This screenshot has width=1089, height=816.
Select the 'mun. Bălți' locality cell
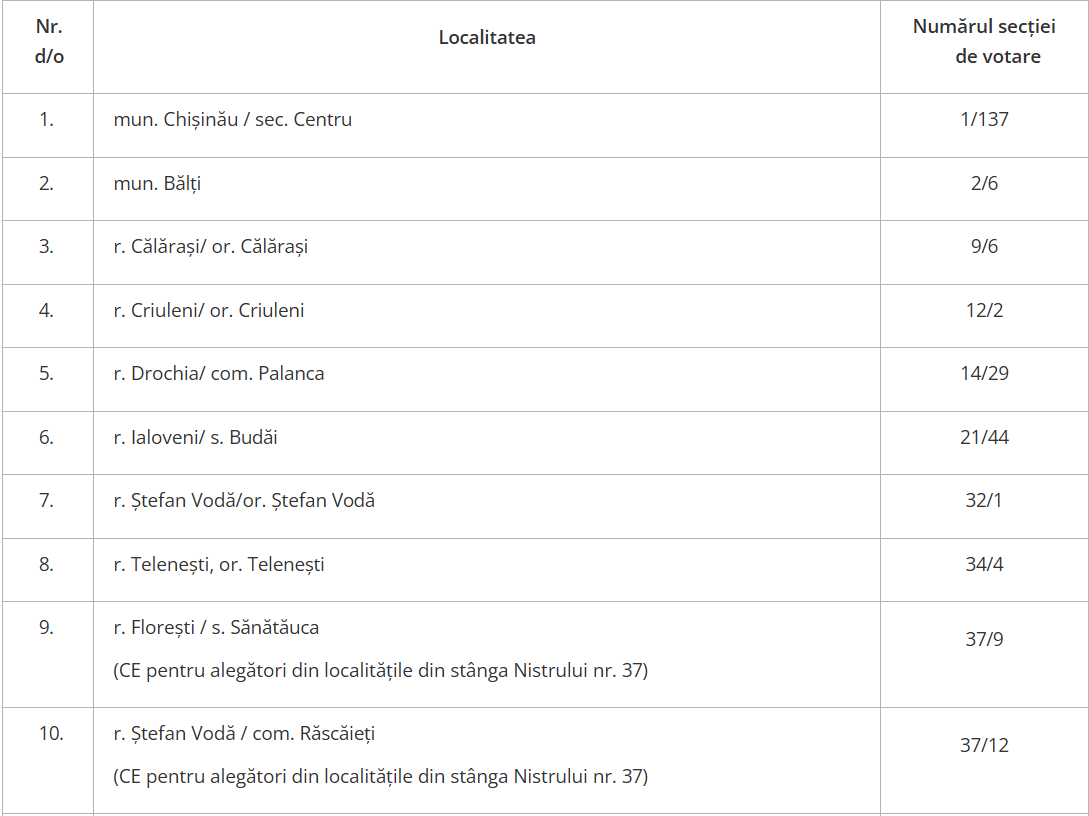click(157, 183)
